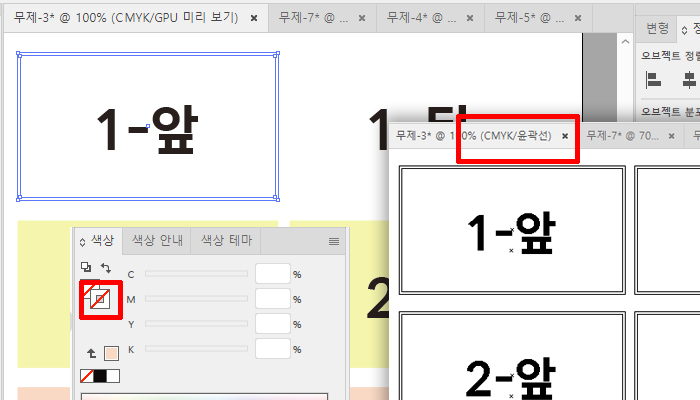The width and height of the screenshot is (700, 400).
Task: Click the K percentage input field
Action: (x=273, y=349)
